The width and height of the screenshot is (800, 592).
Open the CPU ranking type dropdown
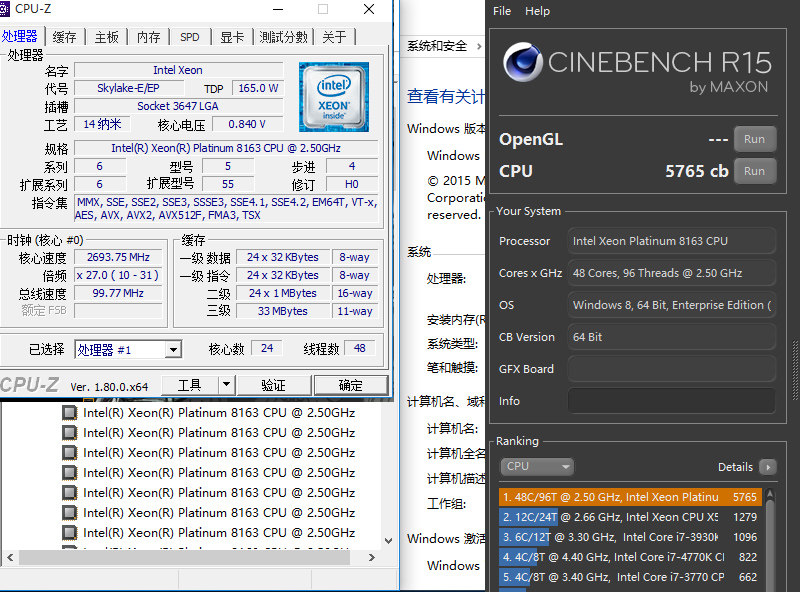[x=537, y=466]
